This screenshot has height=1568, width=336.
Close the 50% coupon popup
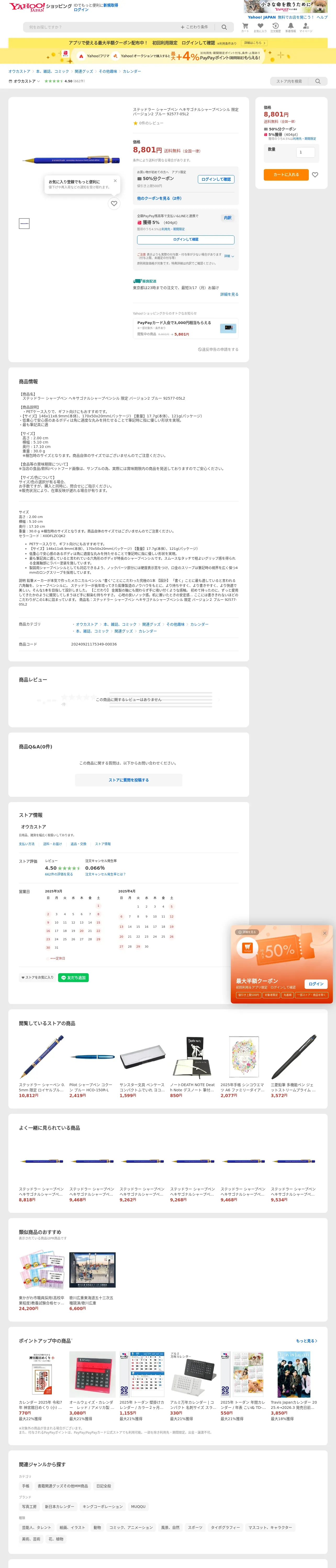324,933
